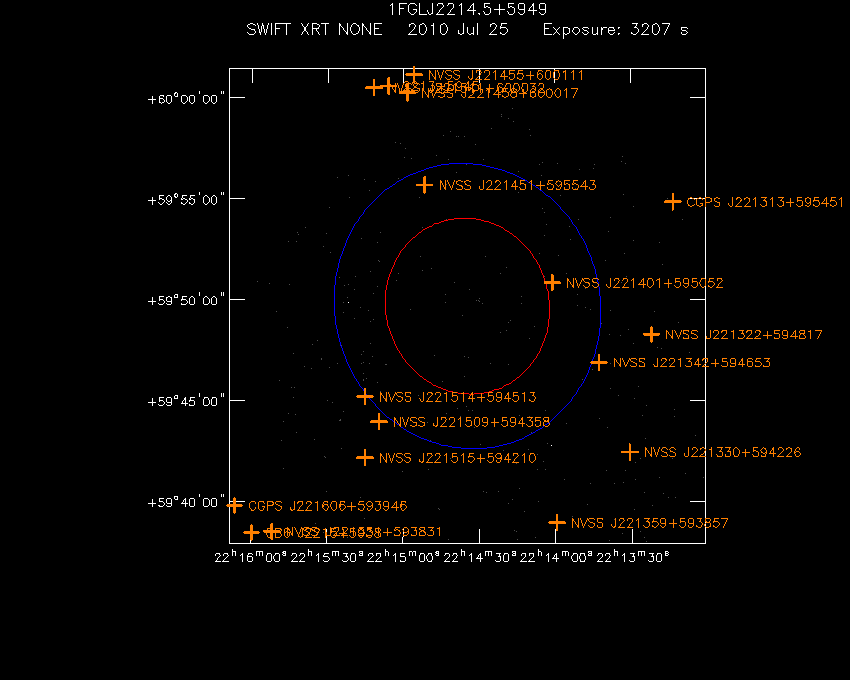Click the label NVSS J221455+600111
Viewport: 850px width, 680px height.
[506, 75]
